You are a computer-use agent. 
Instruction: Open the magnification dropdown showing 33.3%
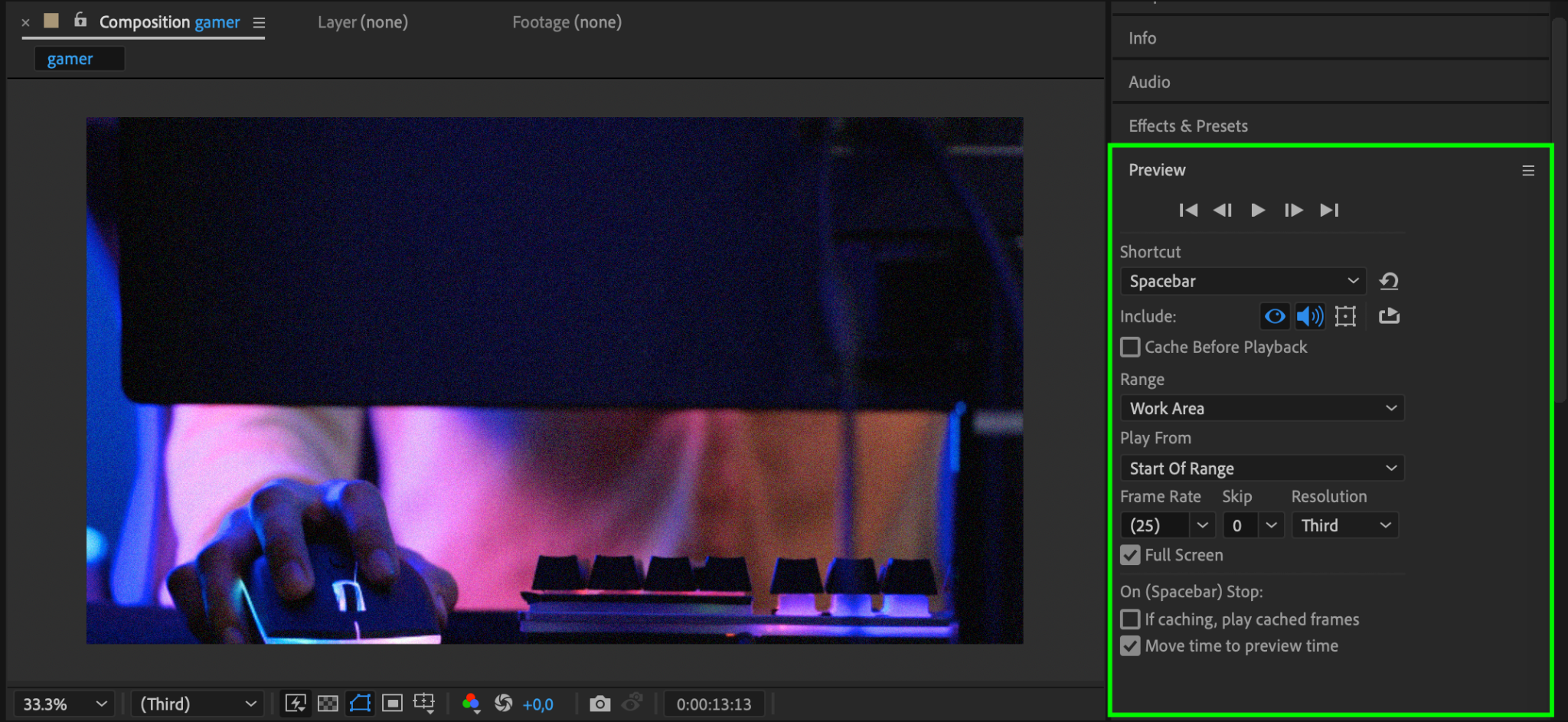coord(64,704)
